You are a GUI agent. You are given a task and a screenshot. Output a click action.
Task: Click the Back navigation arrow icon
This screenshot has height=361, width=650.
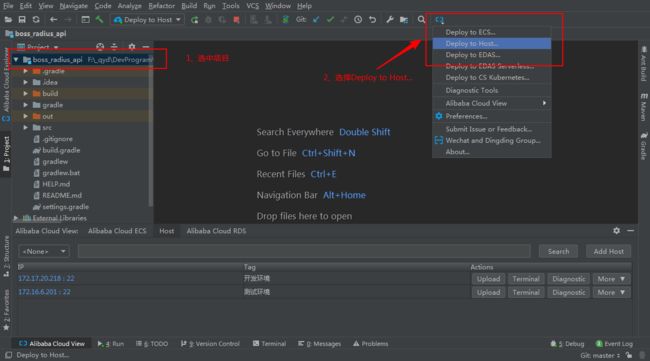53,19
